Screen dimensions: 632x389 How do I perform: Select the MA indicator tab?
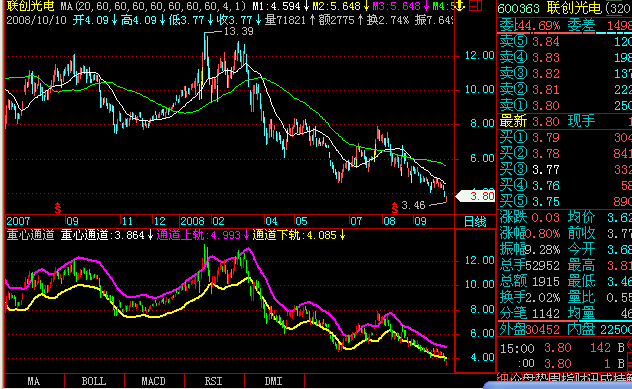(x=34, y=381)
